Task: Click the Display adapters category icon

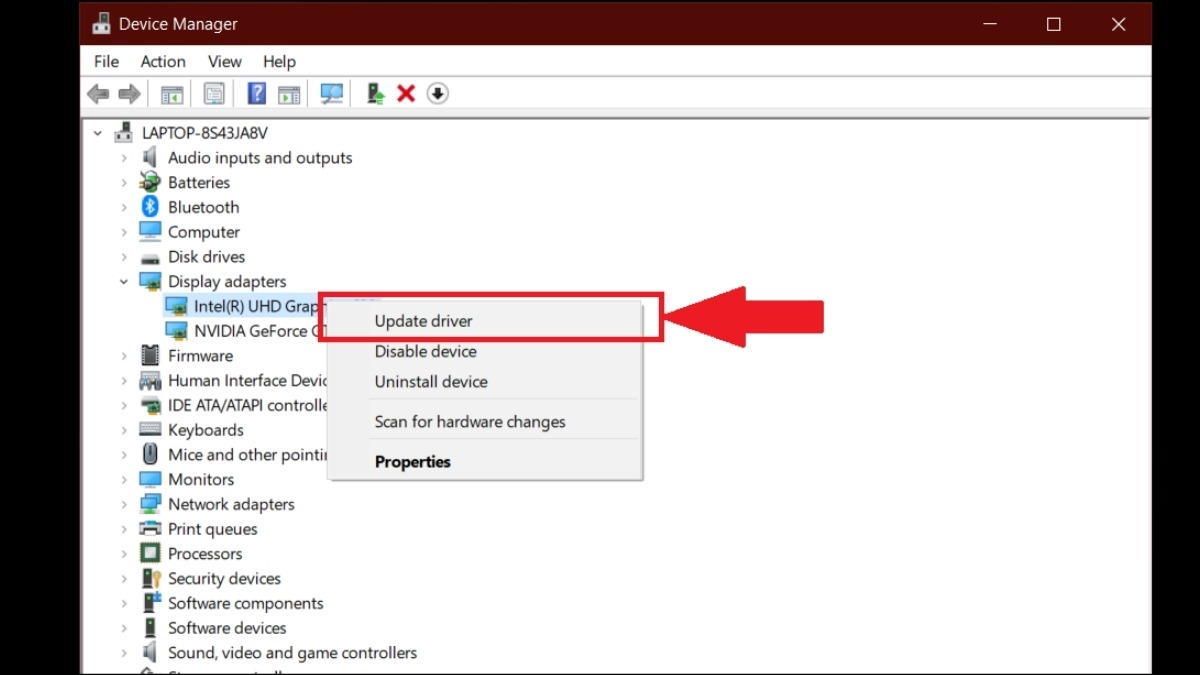Action: [150, 282]
